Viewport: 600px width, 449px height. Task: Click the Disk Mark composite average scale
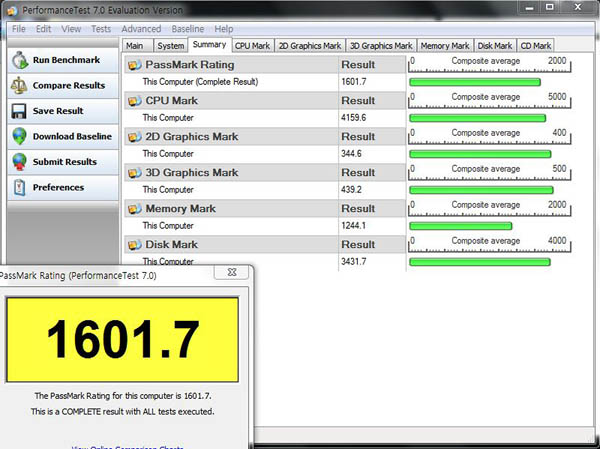pyautogui.click(x=489, y=244)
